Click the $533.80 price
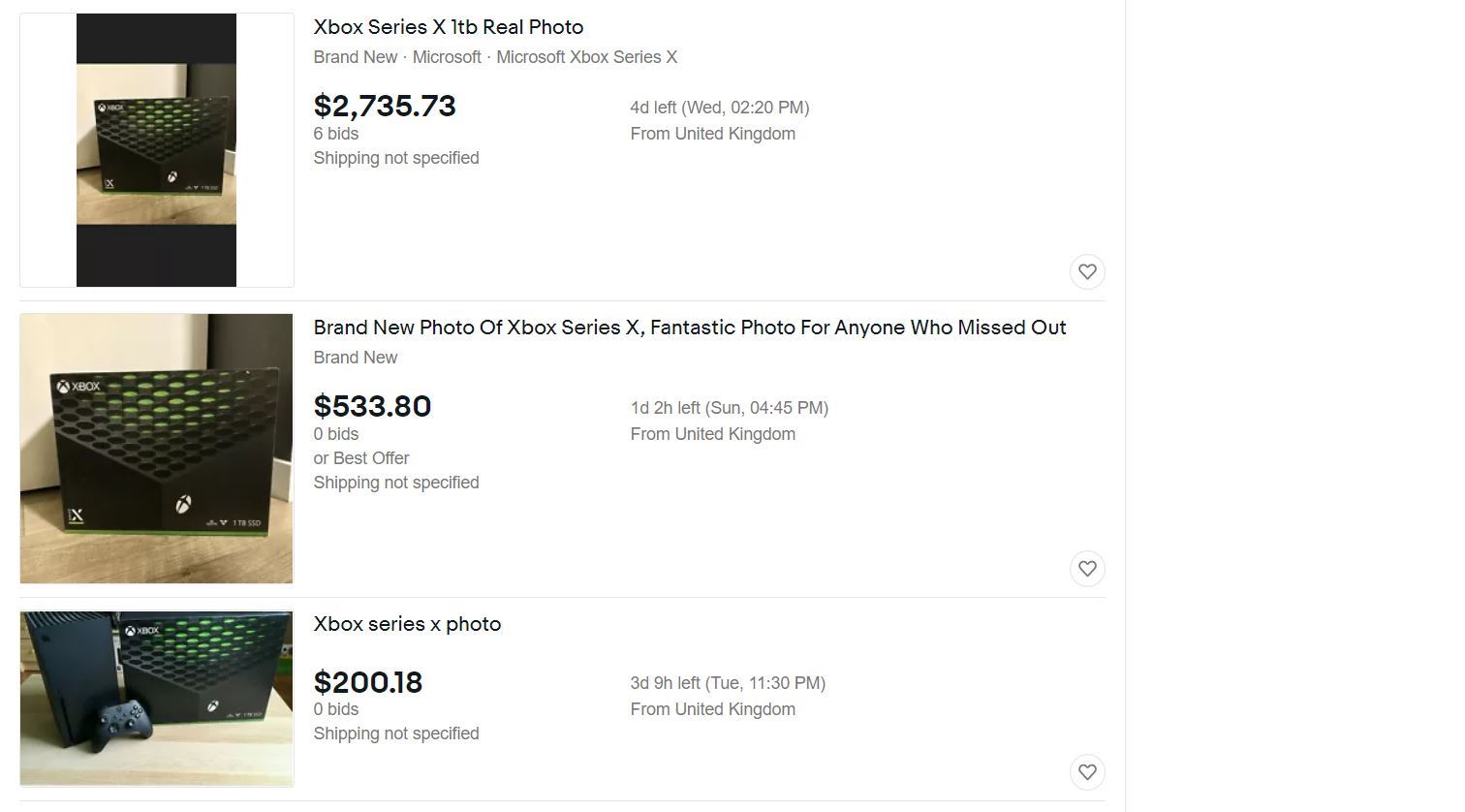 point(372,406)
